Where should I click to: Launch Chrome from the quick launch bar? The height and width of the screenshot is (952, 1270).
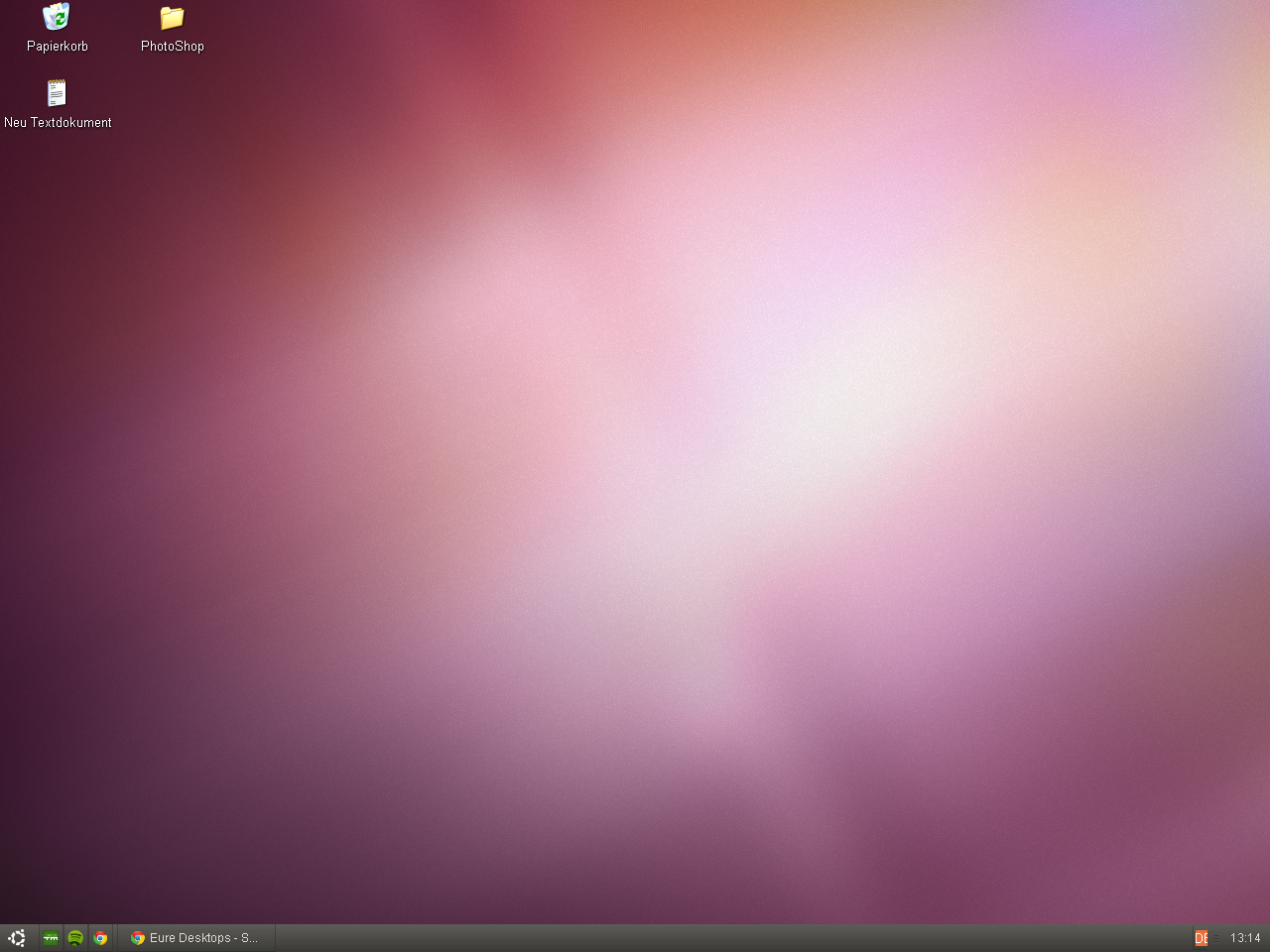[x=100, y=937]
